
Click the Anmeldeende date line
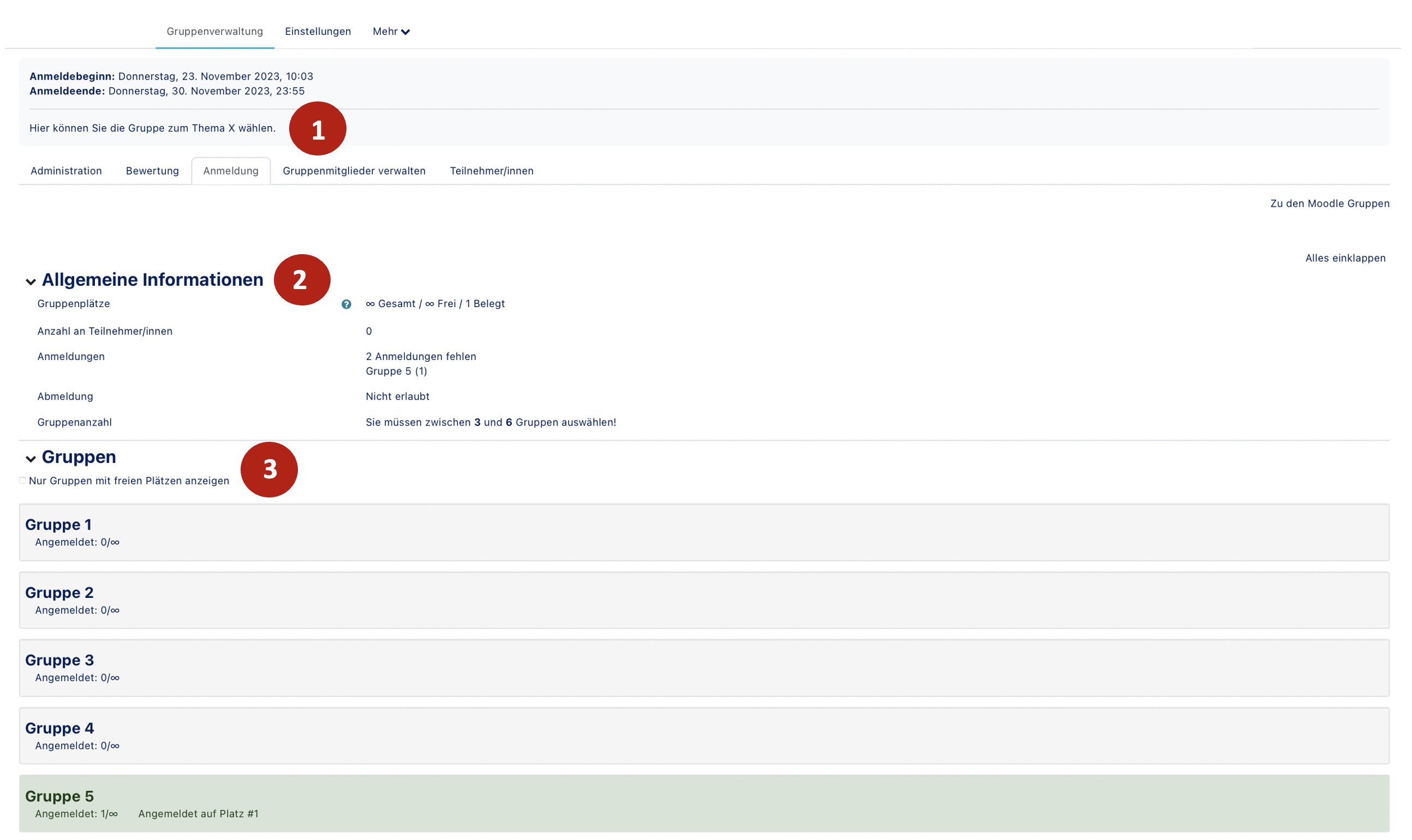click(x=167, y=91)
